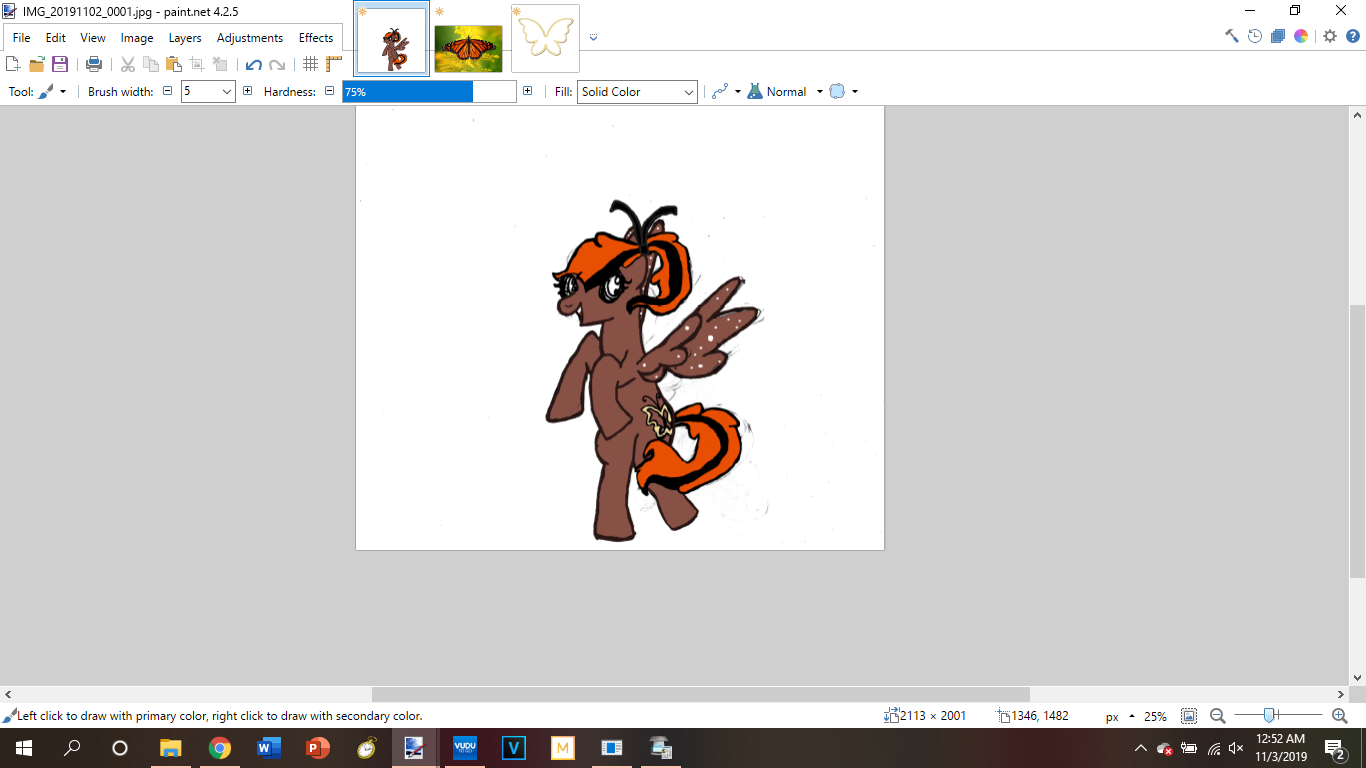Click the Print icon
This screenshot has width=1366, height=768.
pyautogui.click(x=94, y=64)
